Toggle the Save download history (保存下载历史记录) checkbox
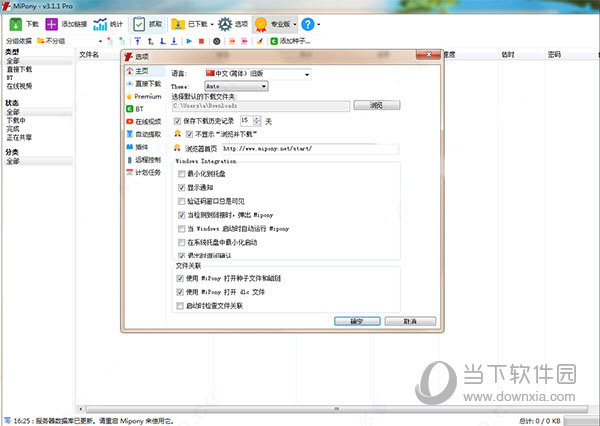Image resolution: width=600 pixels, height=426 pixels. [x=177, y=121]
